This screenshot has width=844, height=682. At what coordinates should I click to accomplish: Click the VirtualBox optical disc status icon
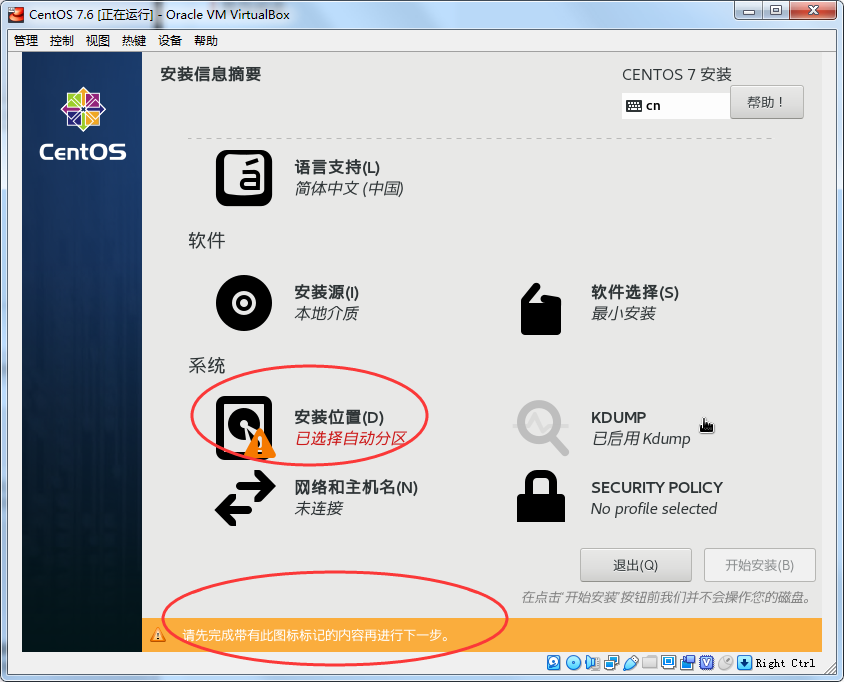pos(573,663)
